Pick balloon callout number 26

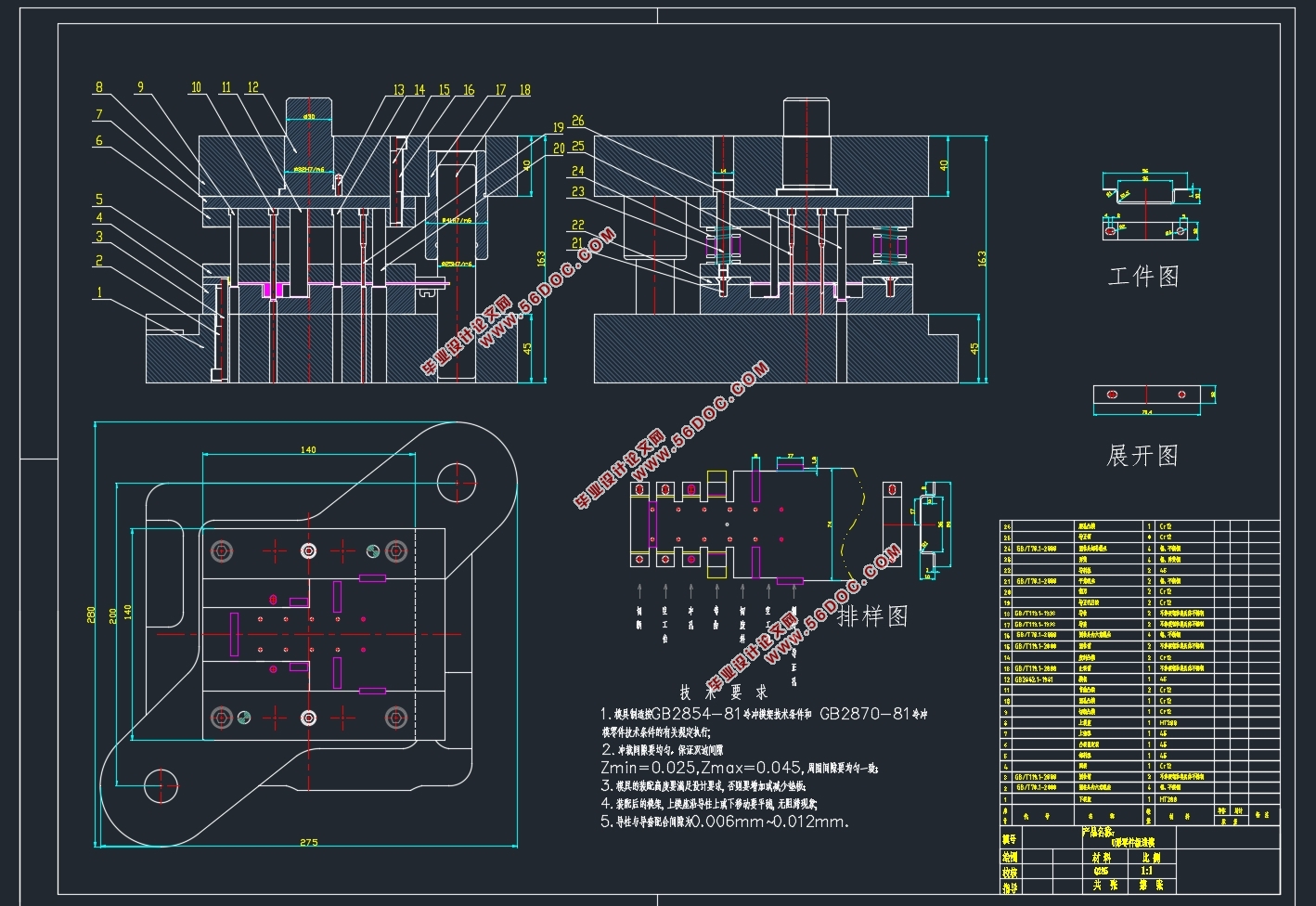578,122
